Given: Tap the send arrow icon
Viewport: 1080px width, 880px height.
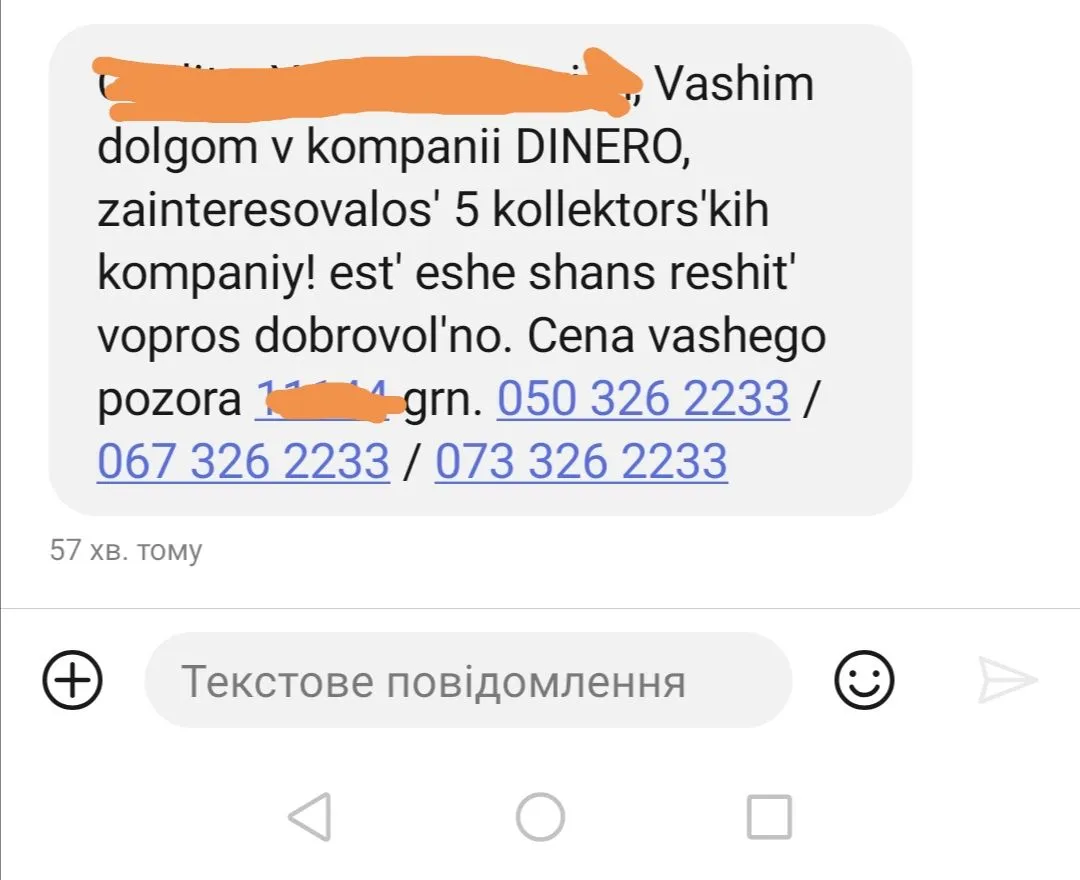Looking at the screenshot, I should pos(1007,680).
